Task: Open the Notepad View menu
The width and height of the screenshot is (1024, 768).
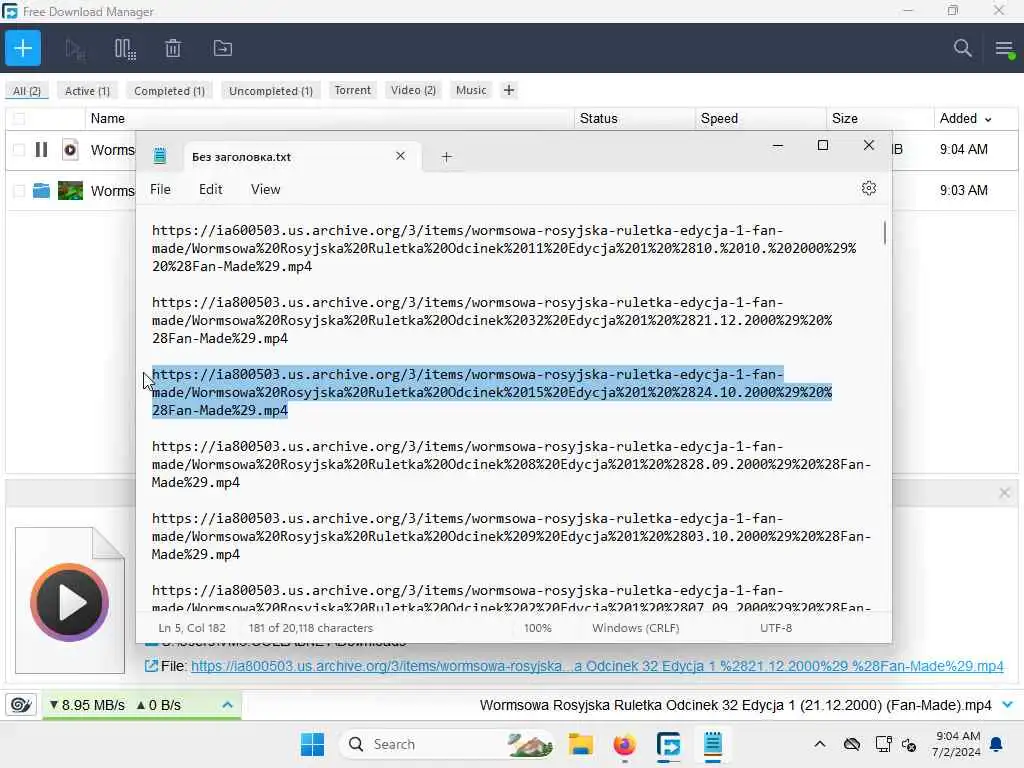Action: pos(265,189)
